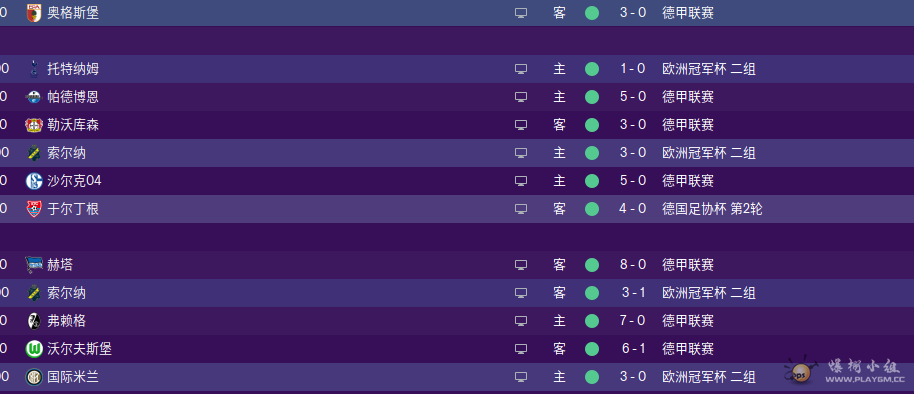Image resolution: width=914 pixels, height=394 pixels.
Task: Open the 8 - 0 score against Hertha
Action: pyautogui.click(x=633, y=265)
